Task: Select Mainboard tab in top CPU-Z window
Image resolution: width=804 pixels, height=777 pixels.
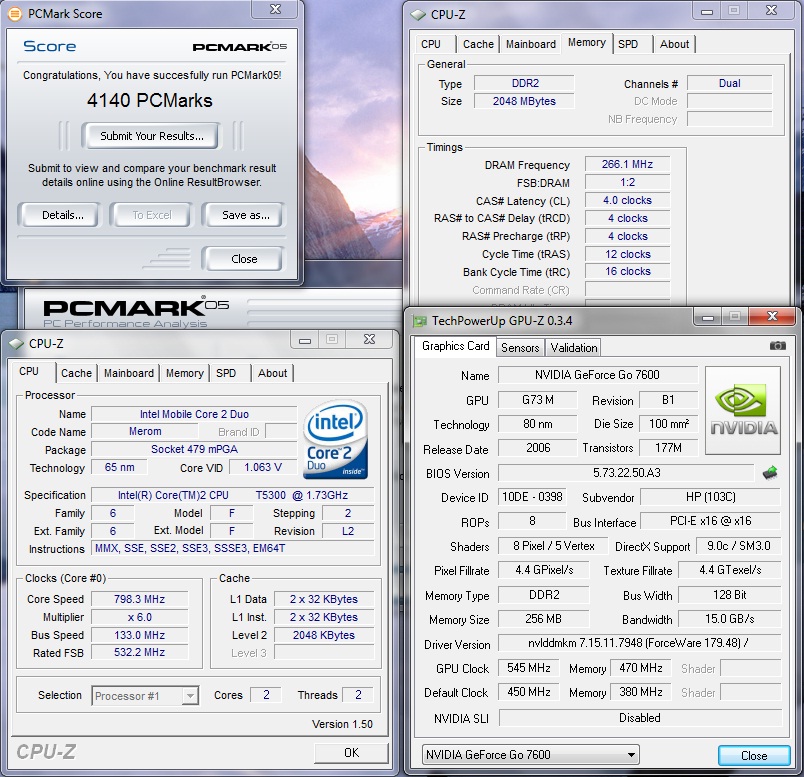Action: coord(531,44)
